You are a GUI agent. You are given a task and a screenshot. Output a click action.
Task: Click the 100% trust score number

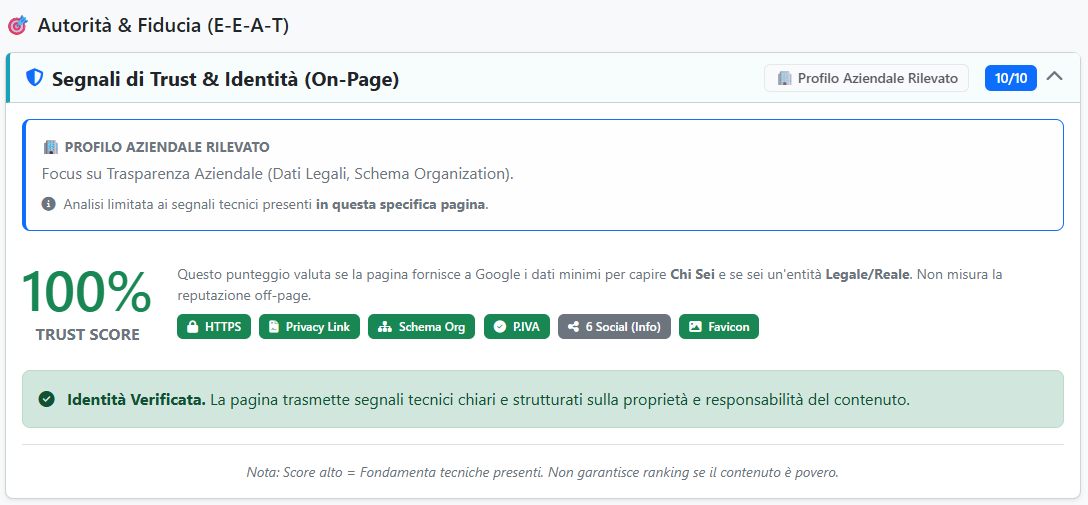point(87,293)
